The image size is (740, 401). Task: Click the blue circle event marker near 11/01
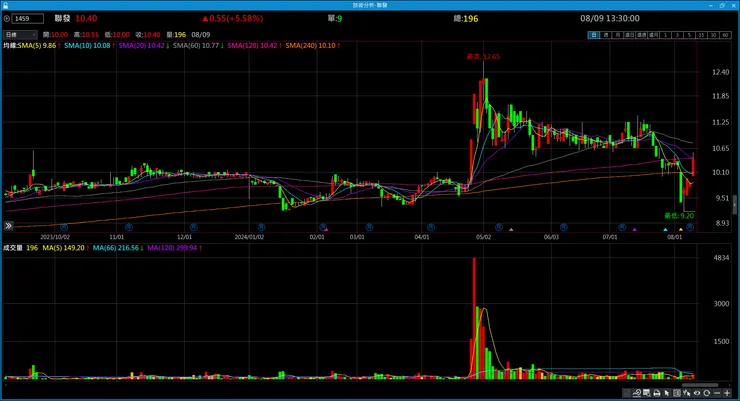click(x=129, y=227)
